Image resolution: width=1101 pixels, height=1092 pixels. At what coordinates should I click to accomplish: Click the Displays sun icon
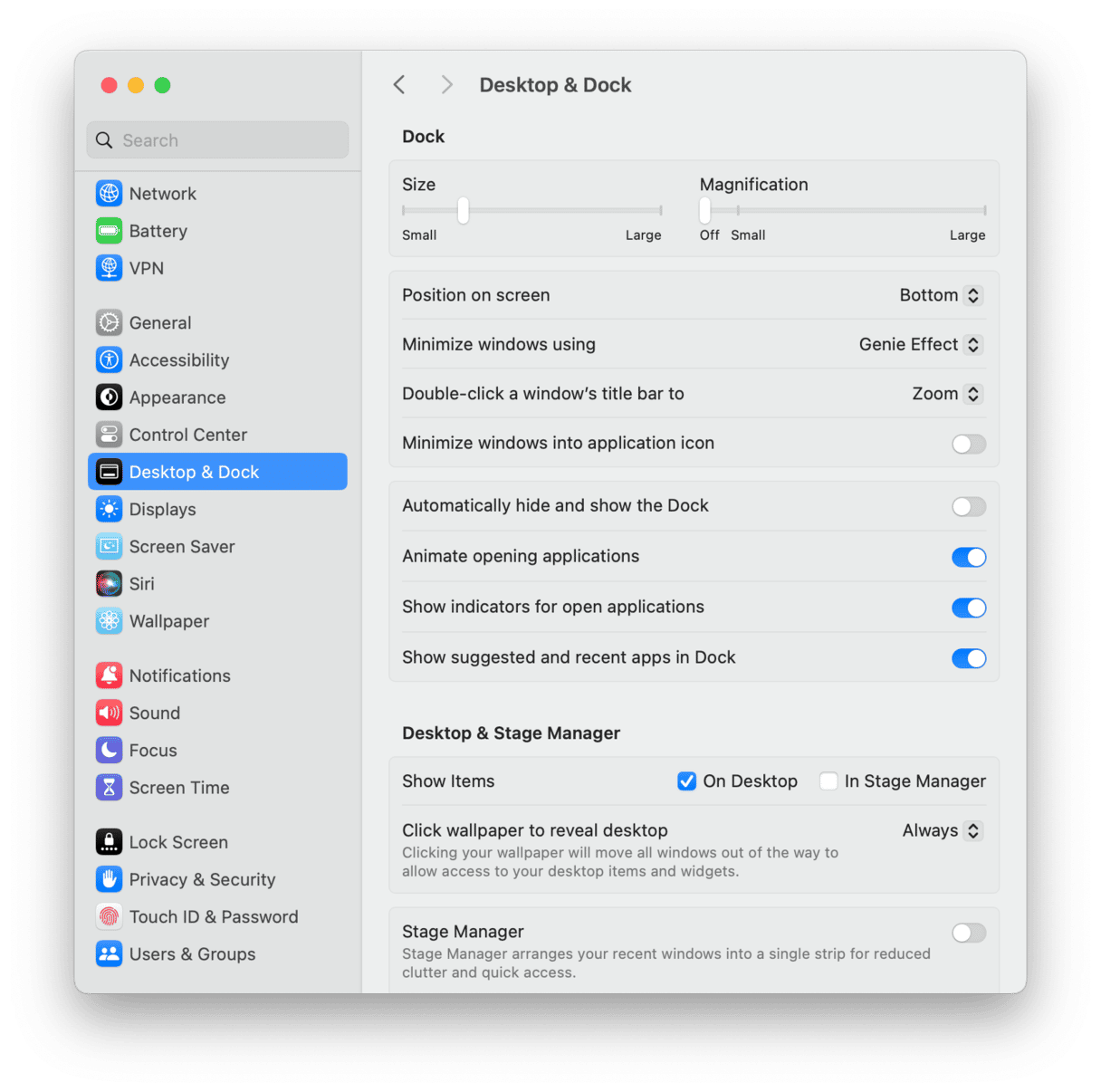(109, 509)
